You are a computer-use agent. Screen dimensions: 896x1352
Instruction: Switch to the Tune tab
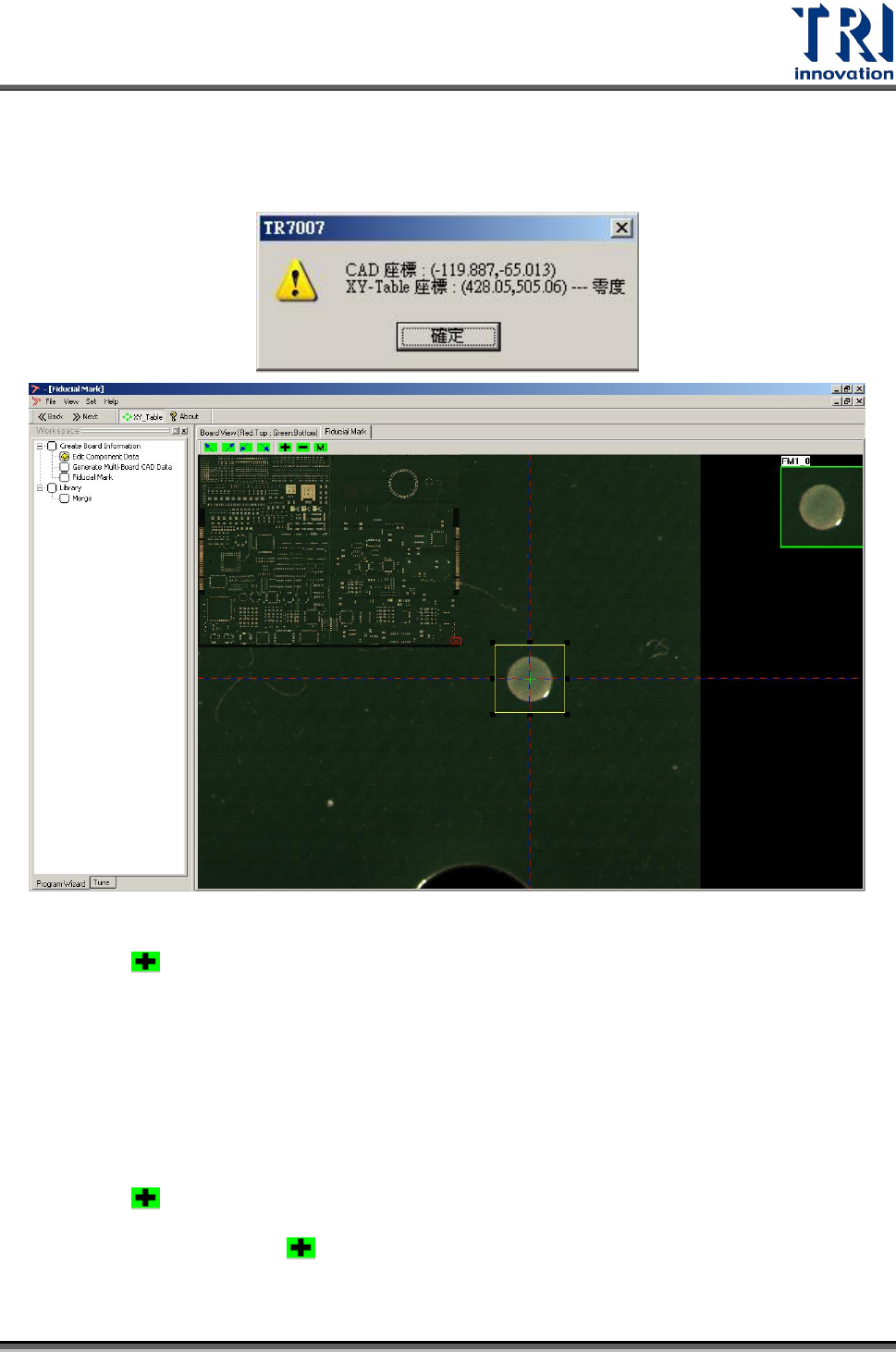pyautogui.click(x=102, y=882)
